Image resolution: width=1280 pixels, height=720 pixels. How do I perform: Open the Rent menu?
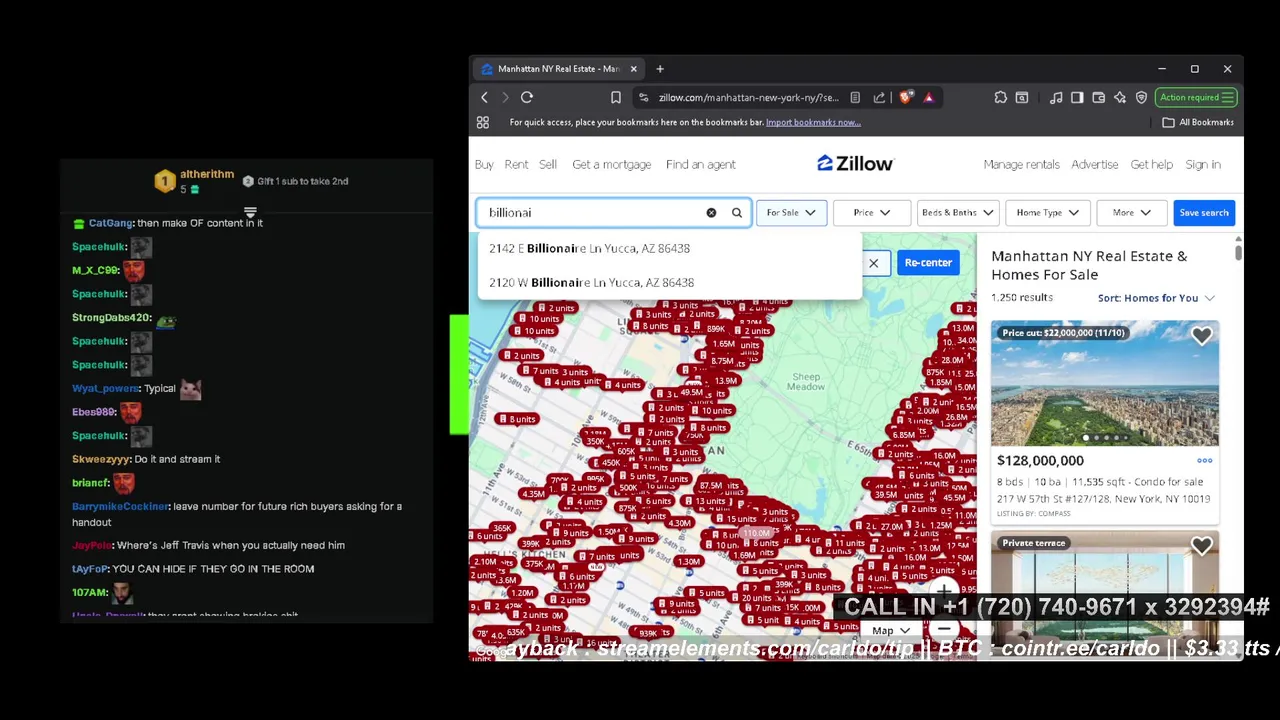[x=516, y=165]
